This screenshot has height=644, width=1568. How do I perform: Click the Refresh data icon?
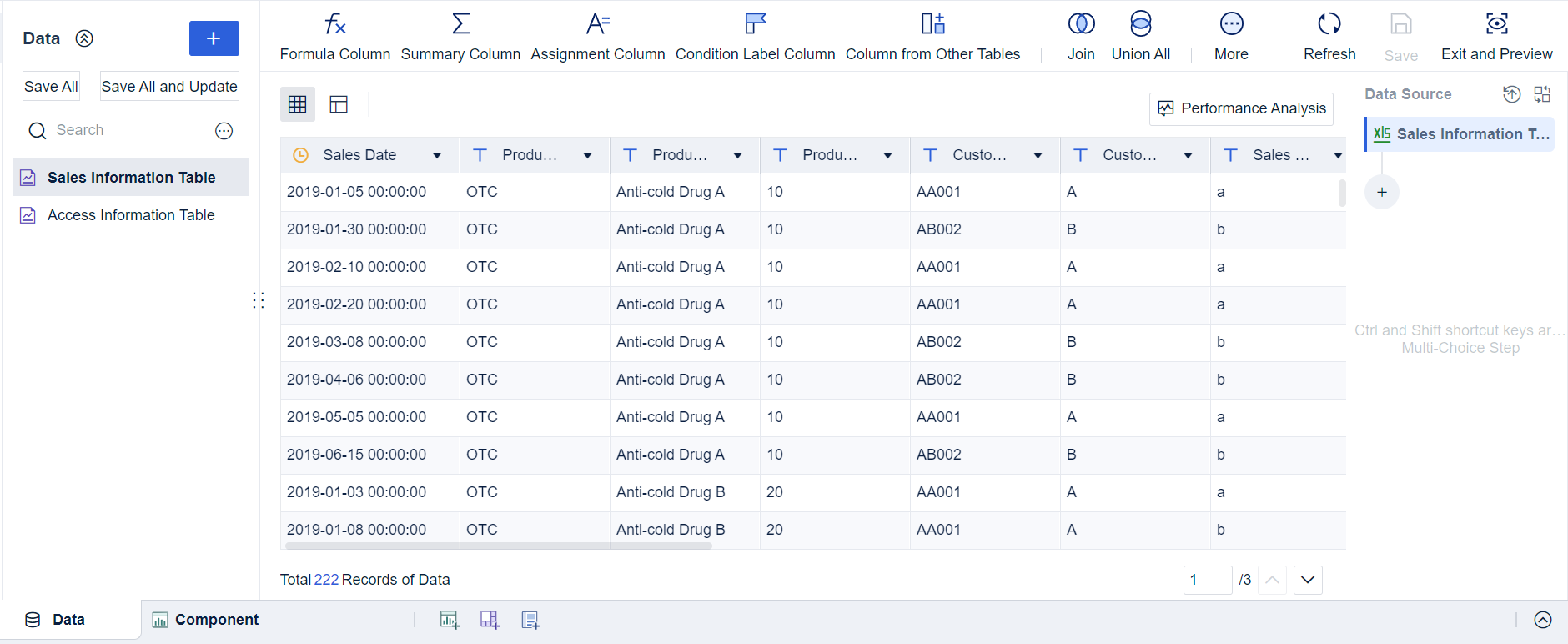coord(1329,24)
